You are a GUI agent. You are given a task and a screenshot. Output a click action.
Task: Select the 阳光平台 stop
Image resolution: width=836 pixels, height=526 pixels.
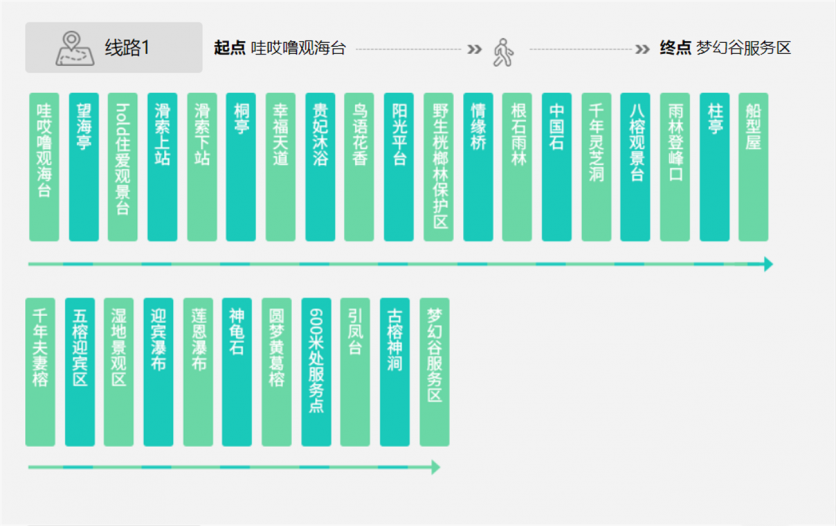399,167
